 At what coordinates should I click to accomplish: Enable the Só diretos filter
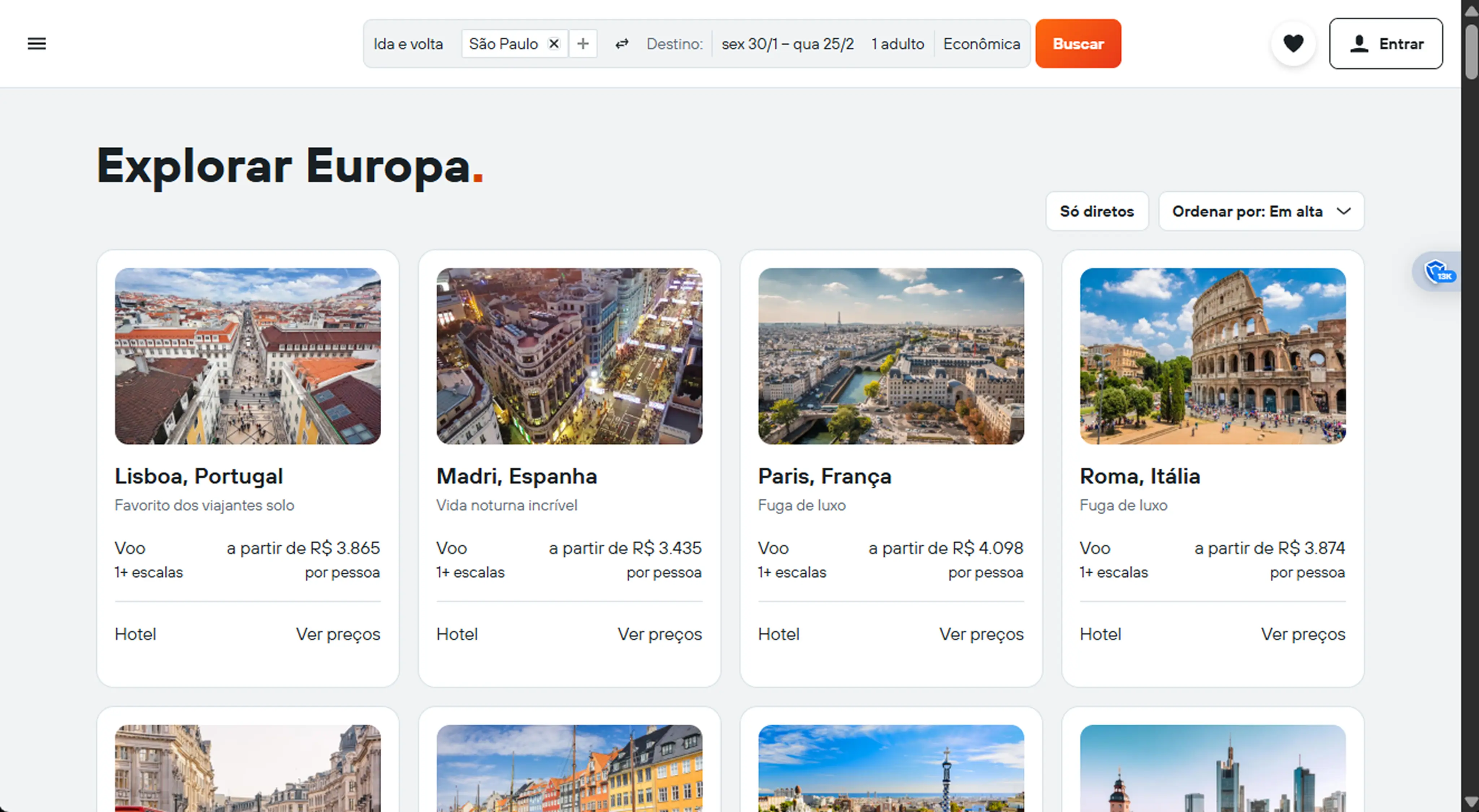[1097, 211]
